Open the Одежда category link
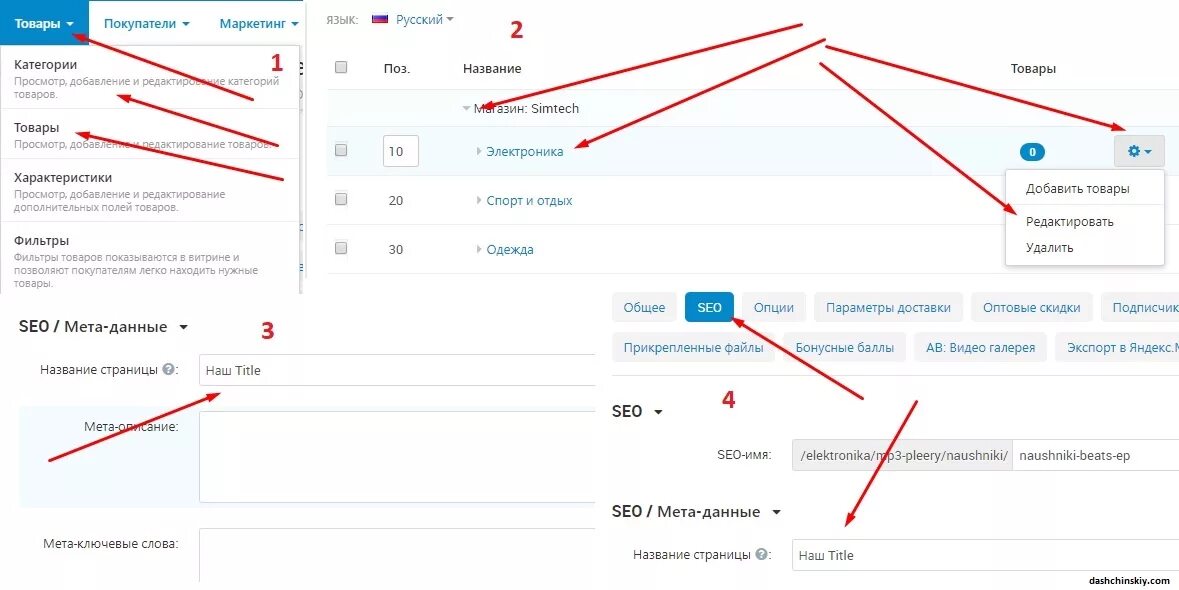This screenshot has width=1179, height=590. [510, 250]
